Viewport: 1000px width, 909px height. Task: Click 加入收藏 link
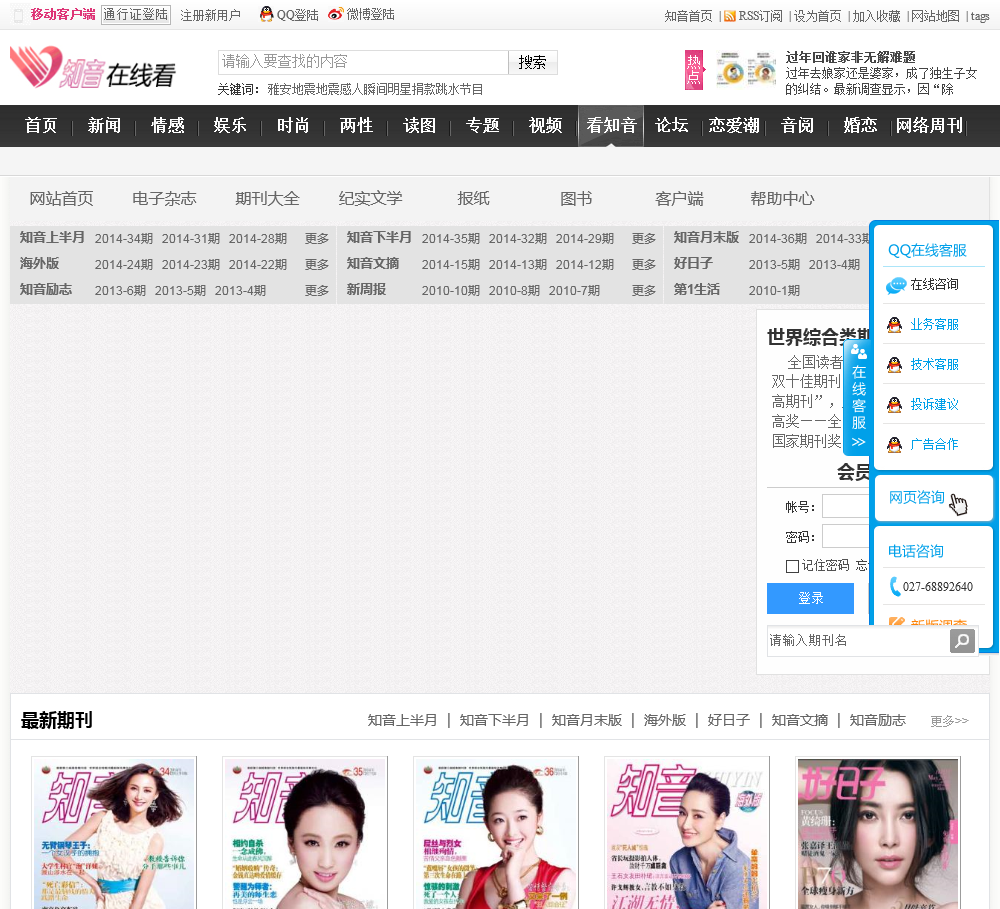click(876, 17)
